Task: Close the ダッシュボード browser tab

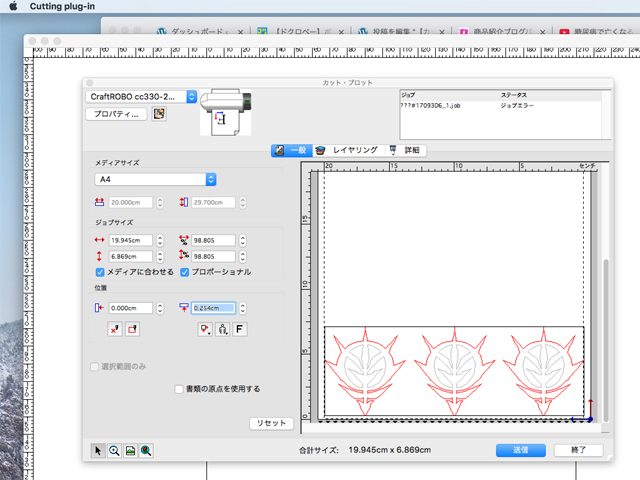Action: pyautogui.click(x=240, y=32)
